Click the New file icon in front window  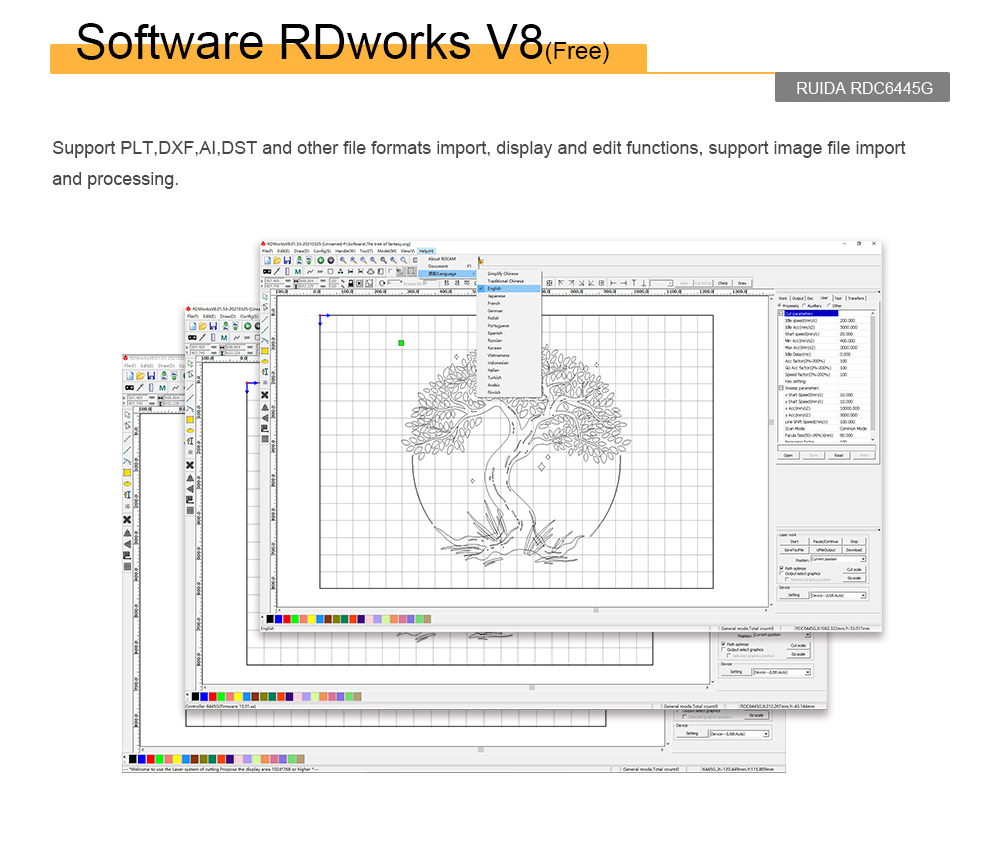[268, 260]
